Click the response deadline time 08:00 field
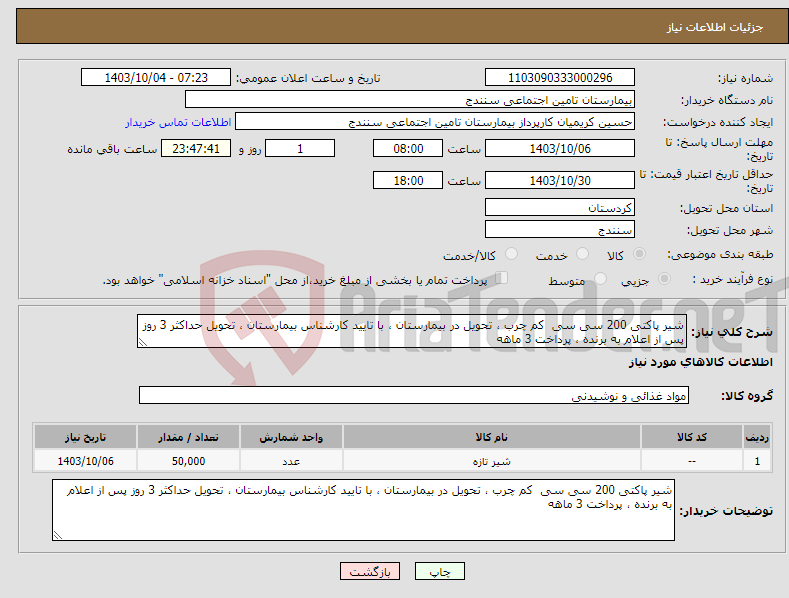This screenshot has width=789, height=598. click(408, 148)
